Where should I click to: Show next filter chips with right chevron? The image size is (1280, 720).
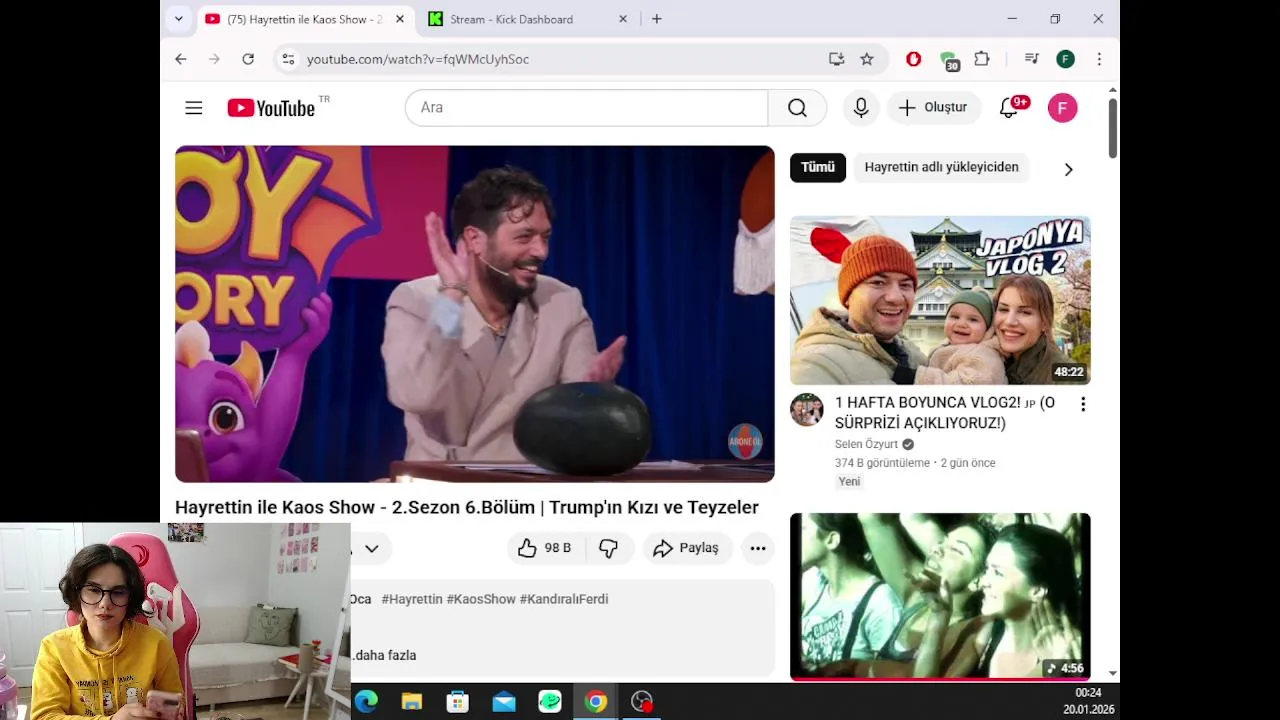click(1068, 169)
